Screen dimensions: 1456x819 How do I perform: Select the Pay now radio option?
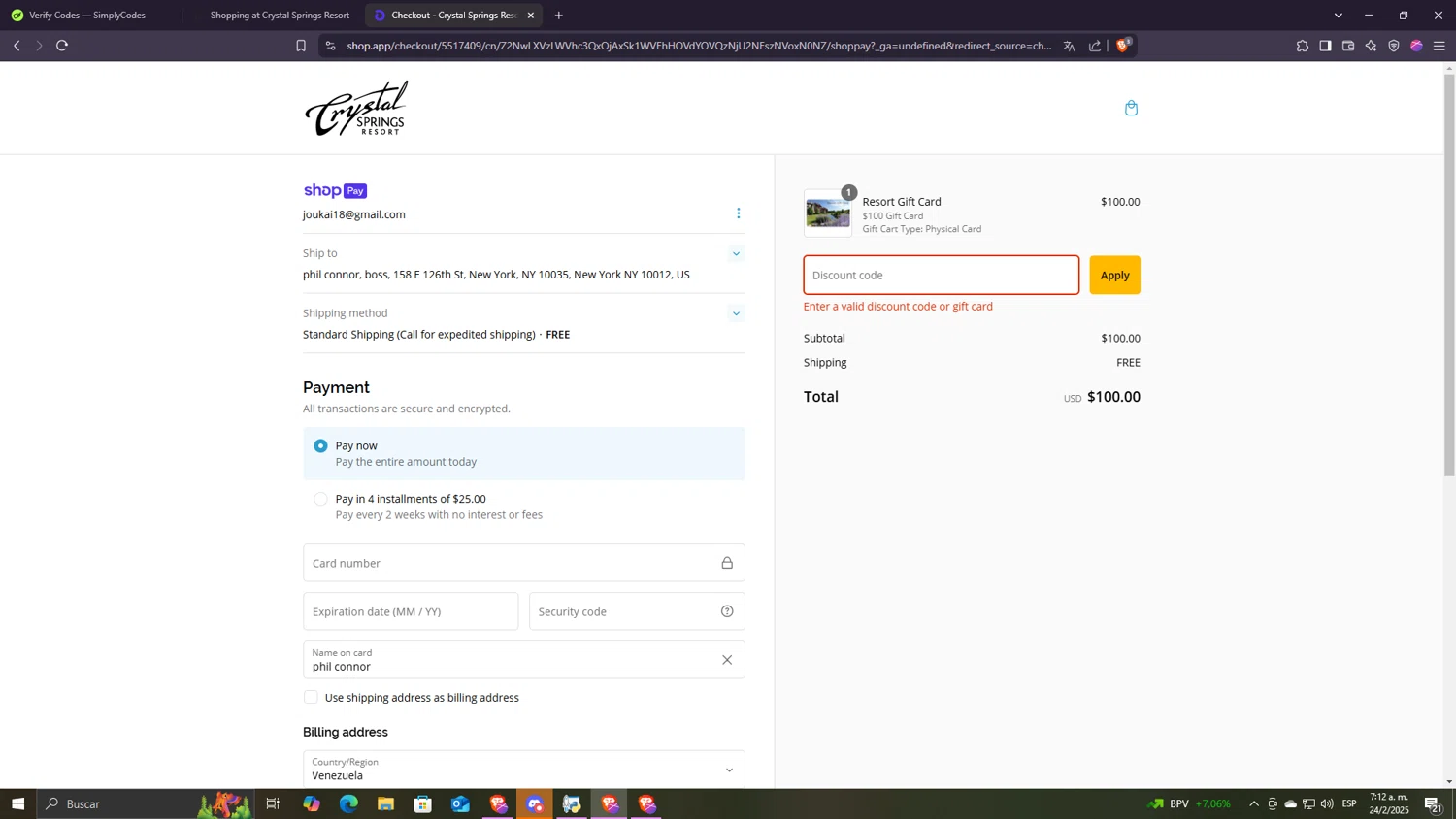[x=320, y=446]
